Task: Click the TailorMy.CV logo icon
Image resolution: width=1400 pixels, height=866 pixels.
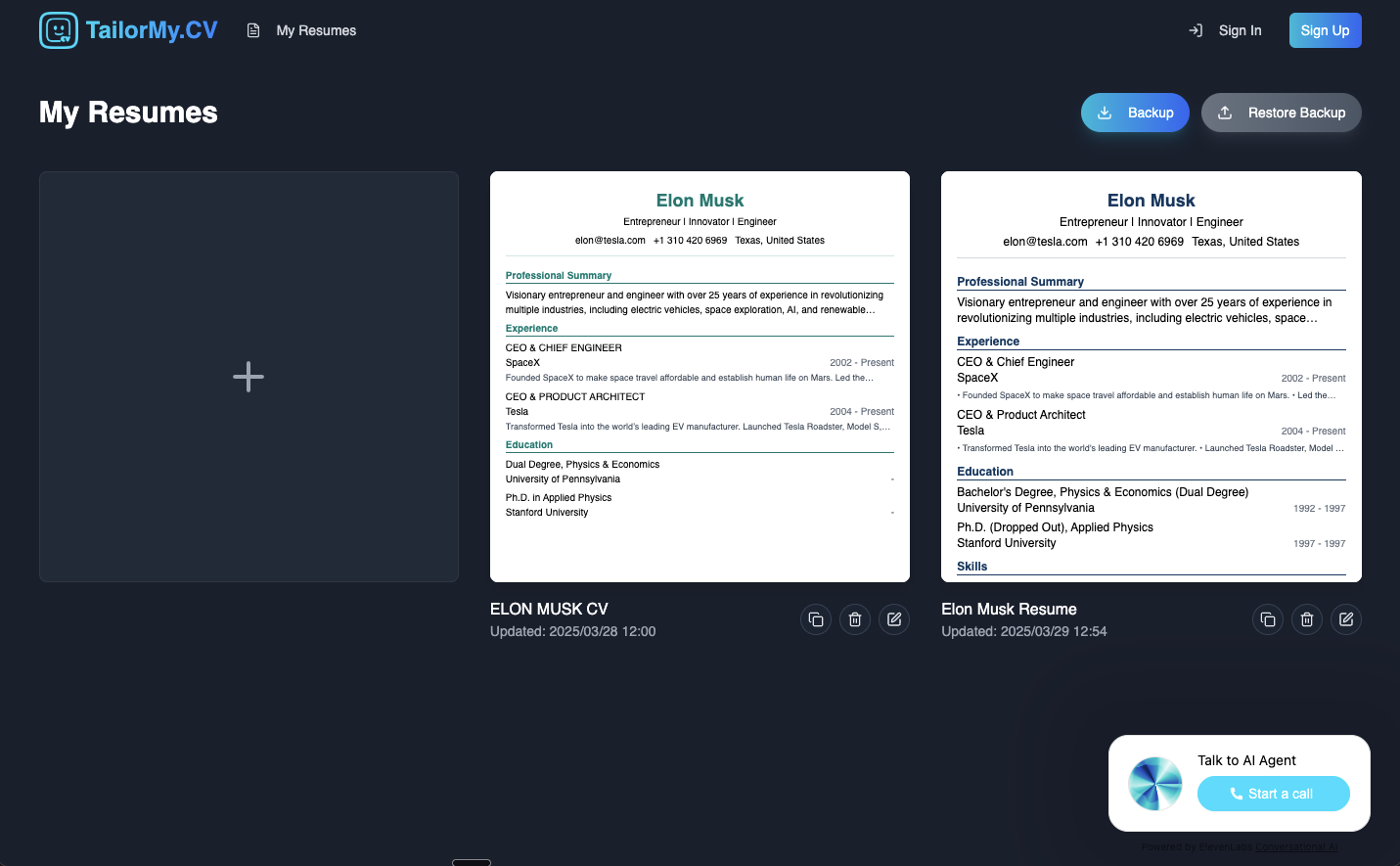Action: tap(59, 30)
